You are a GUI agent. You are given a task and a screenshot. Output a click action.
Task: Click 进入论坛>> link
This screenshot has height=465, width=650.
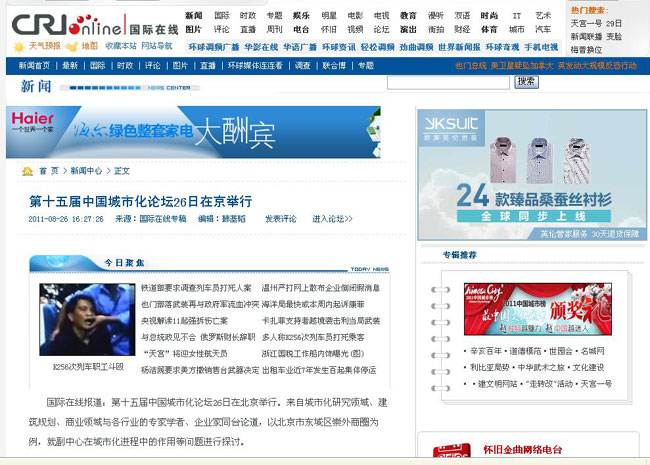click(332, 219)
